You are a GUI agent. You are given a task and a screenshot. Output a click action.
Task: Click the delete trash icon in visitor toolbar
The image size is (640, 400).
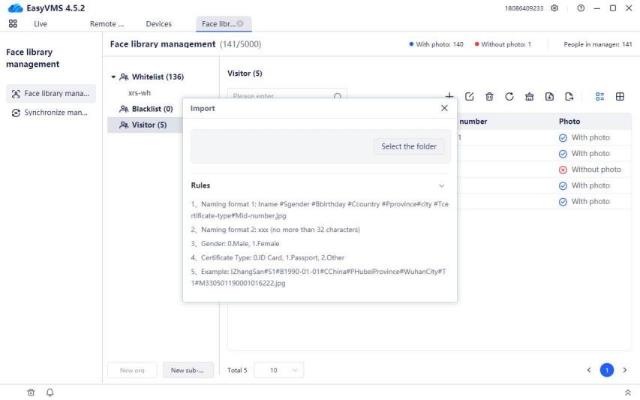point(489,96)
